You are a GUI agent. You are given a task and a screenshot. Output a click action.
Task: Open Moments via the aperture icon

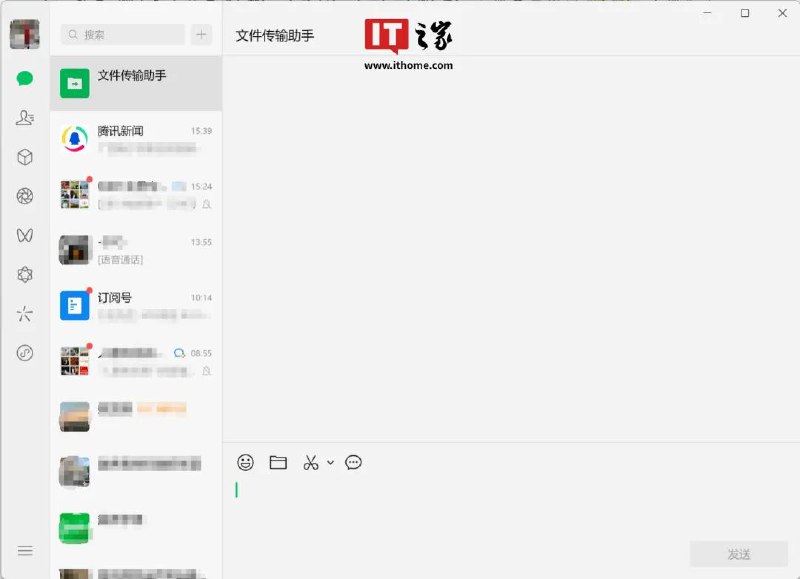point(24,196)
